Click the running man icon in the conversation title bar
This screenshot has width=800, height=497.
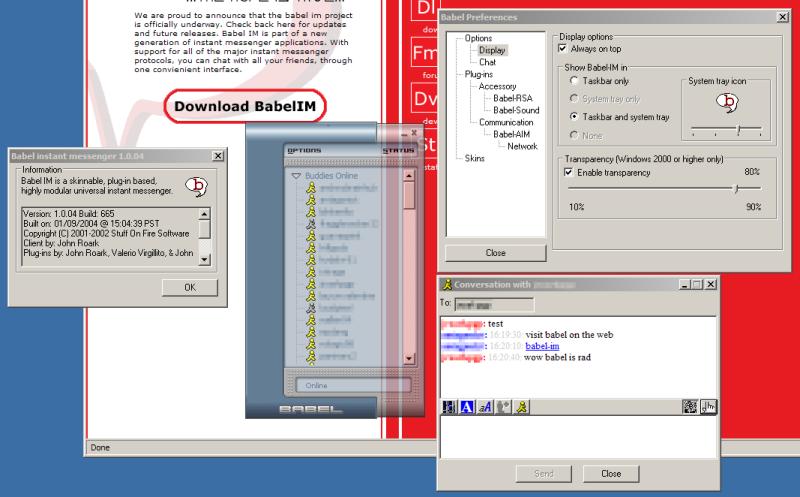click(x=447, y=284)
